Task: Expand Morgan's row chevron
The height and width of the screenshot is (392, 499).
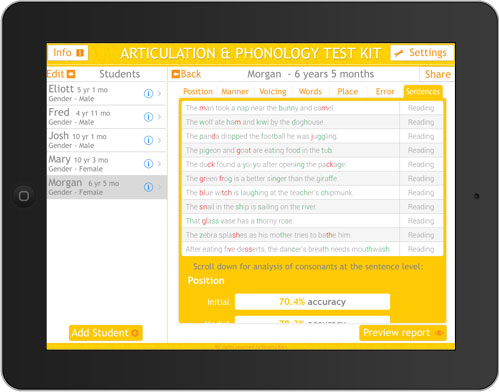Action: pyautogui.click(x=159, y=187)
